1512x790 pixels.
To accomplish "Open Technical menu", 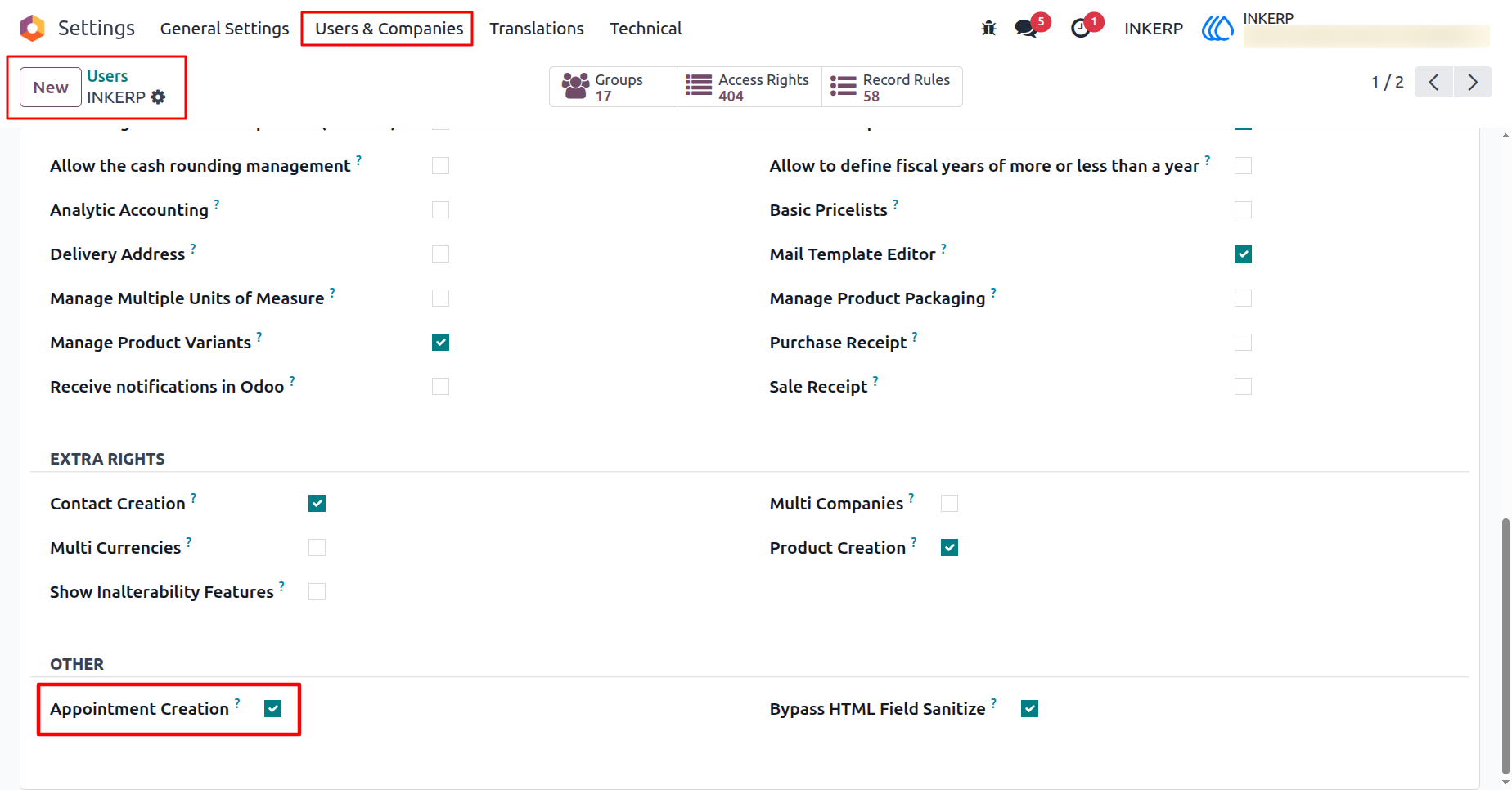I will [x=646, y=29].
